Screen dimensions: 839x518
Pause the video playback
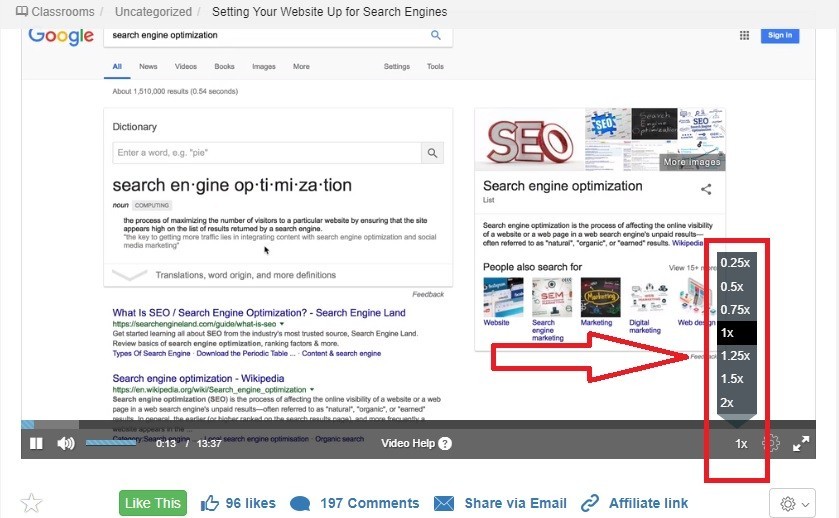coord(36,444)
